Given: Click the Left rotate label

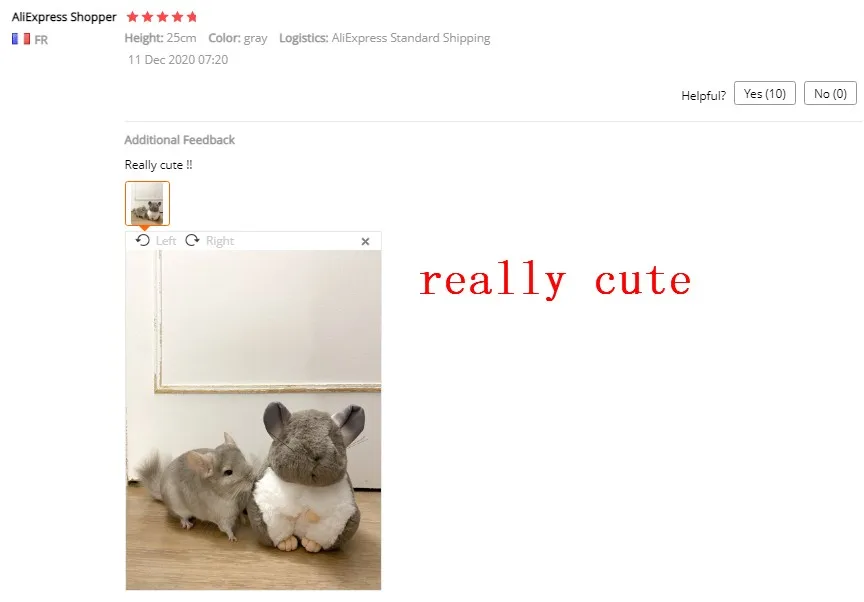Looking at the screenshot, I should 166,241.
